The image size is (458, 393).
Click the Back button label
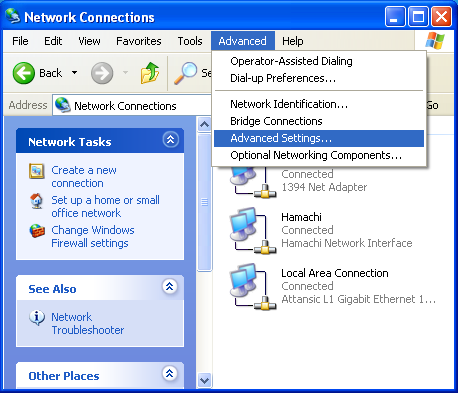click(x=51, y=73)
